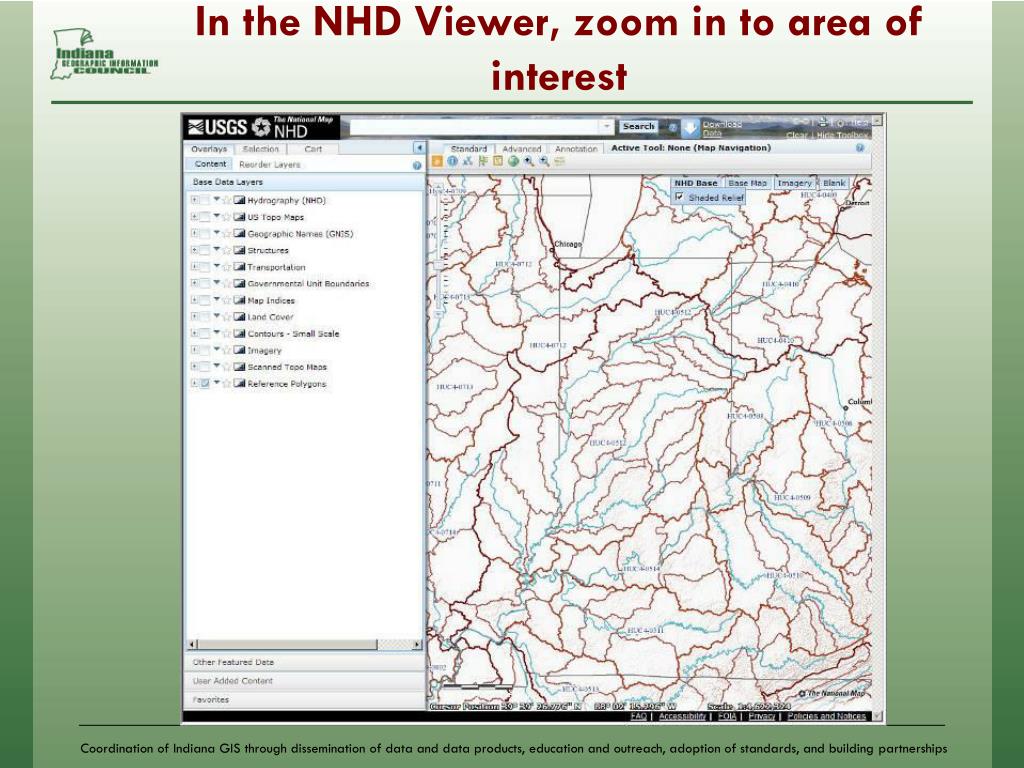Open the search box dropdown arrow
Viewport: 1024px width, 768px height.
pyautogui.click(x=607, y=127)
